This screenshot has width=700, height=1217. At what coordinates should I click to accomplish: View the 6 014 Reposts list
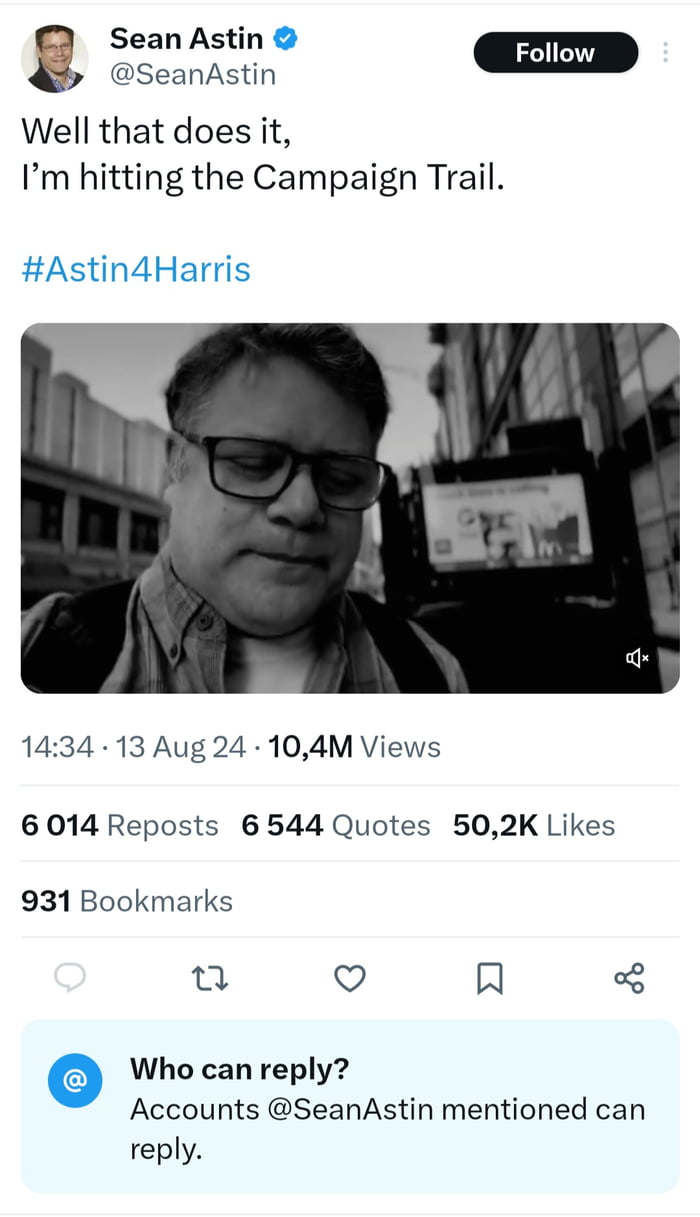click(119, 825)
